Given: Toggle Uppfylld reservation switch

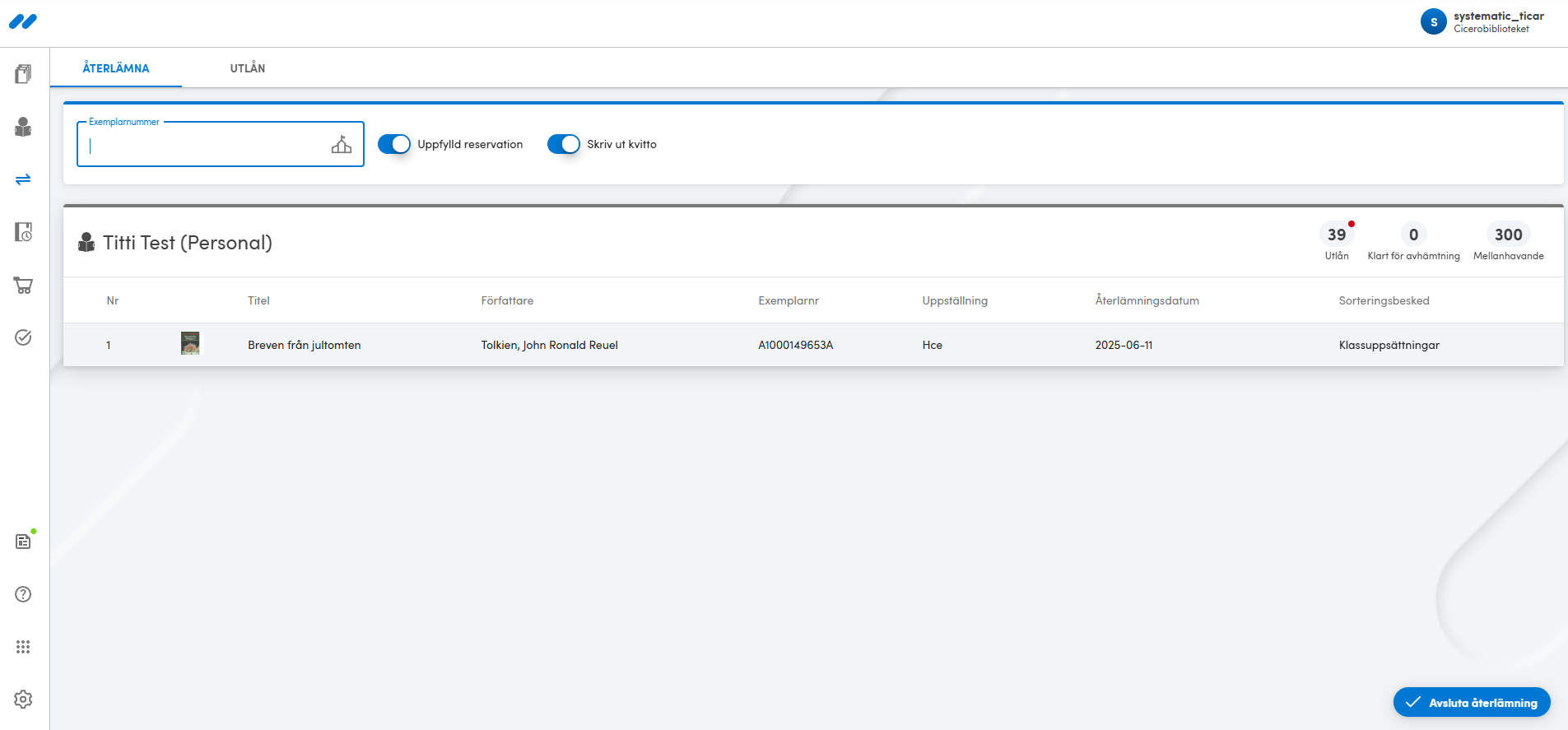Looking at the screenshot, I should point(394,144).
